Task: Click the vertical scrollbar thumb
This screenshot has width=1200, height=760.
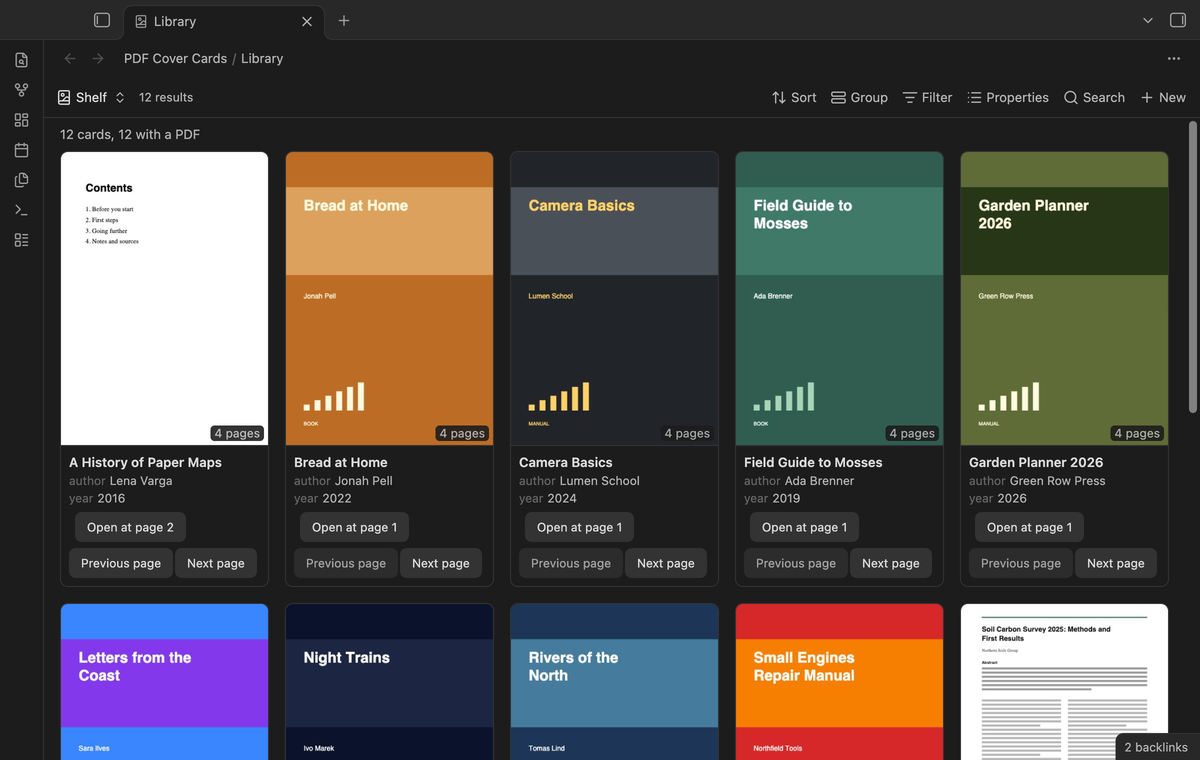Action: (1192, 267)
